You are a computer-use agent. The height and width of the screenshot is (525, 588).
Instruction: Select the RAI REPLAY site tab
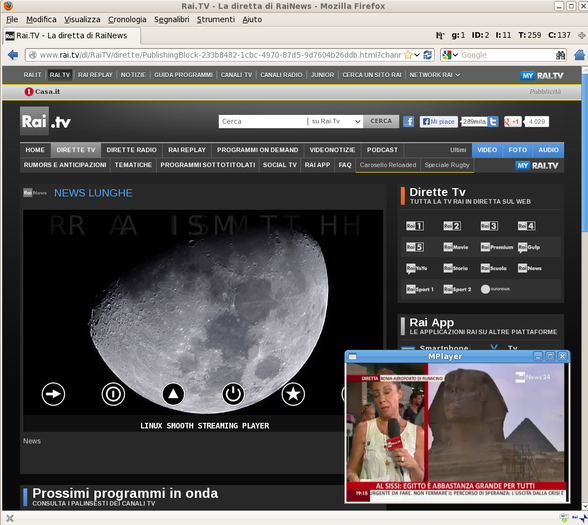point(187,150)
